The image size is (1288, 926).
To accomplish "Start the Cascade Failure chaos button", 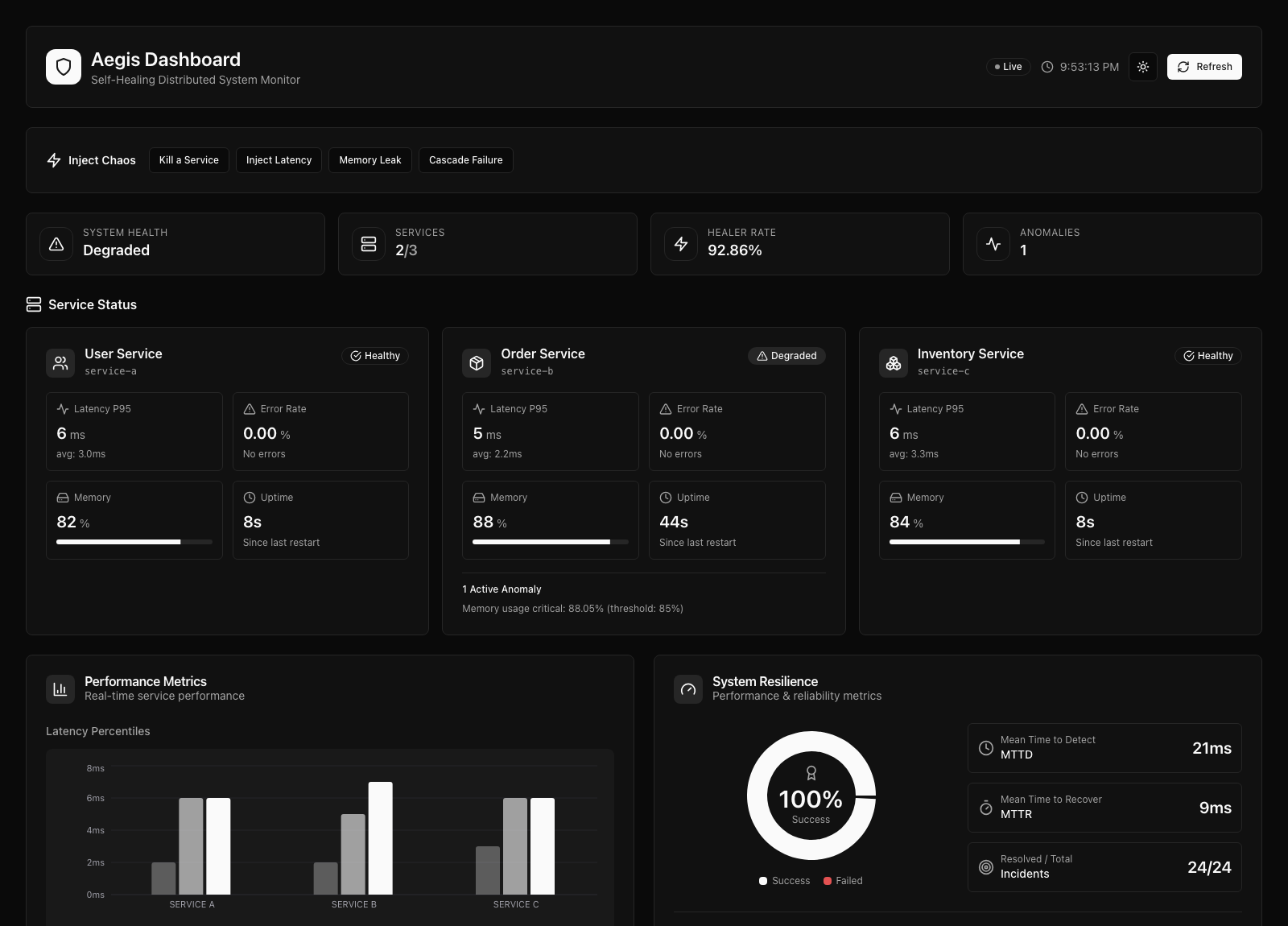I will pos(466,160).
